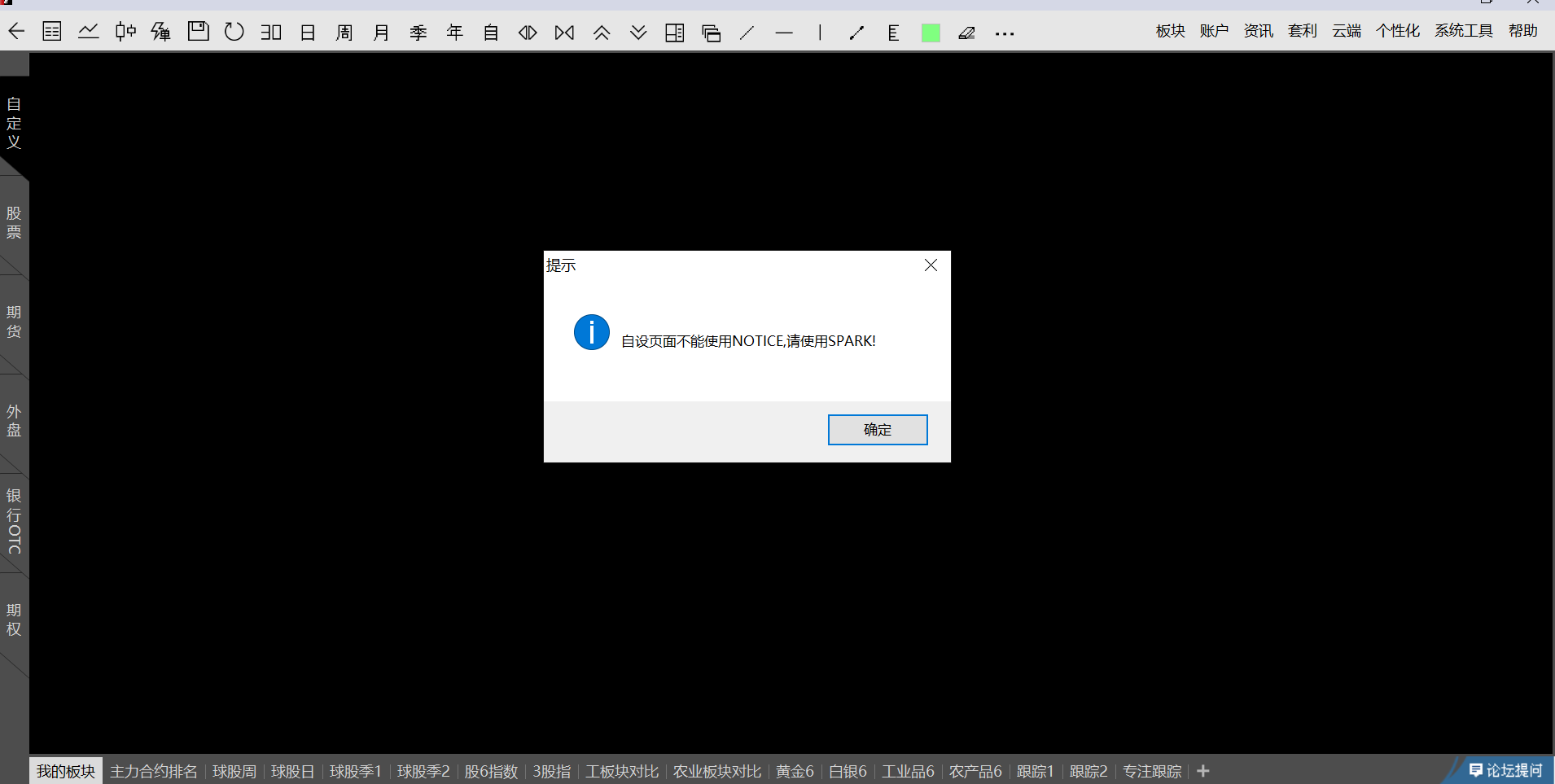Open the quote list view icon

click(52, 33)
